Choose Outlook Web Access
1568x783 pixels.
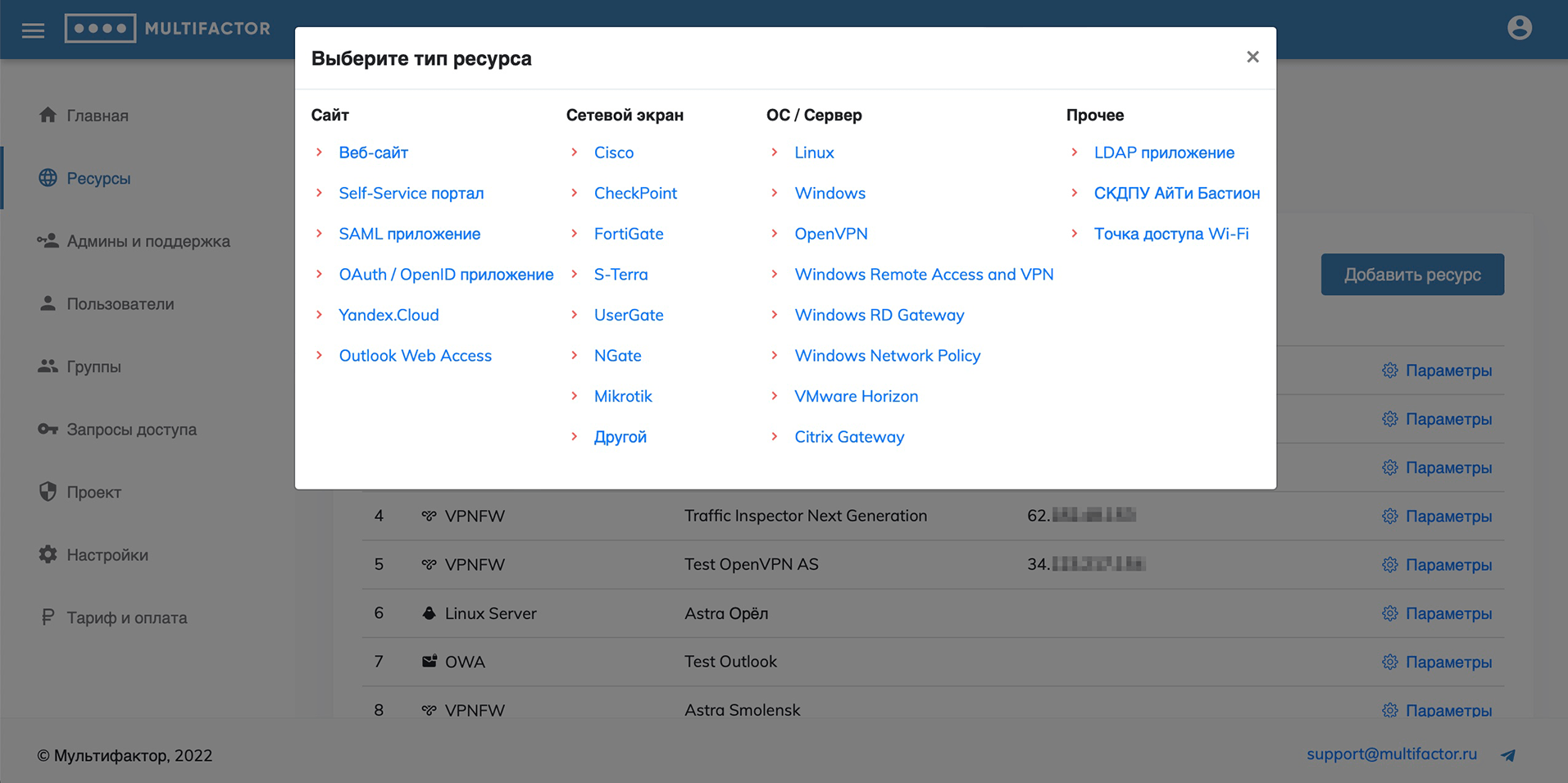click(x=415, y=355)
